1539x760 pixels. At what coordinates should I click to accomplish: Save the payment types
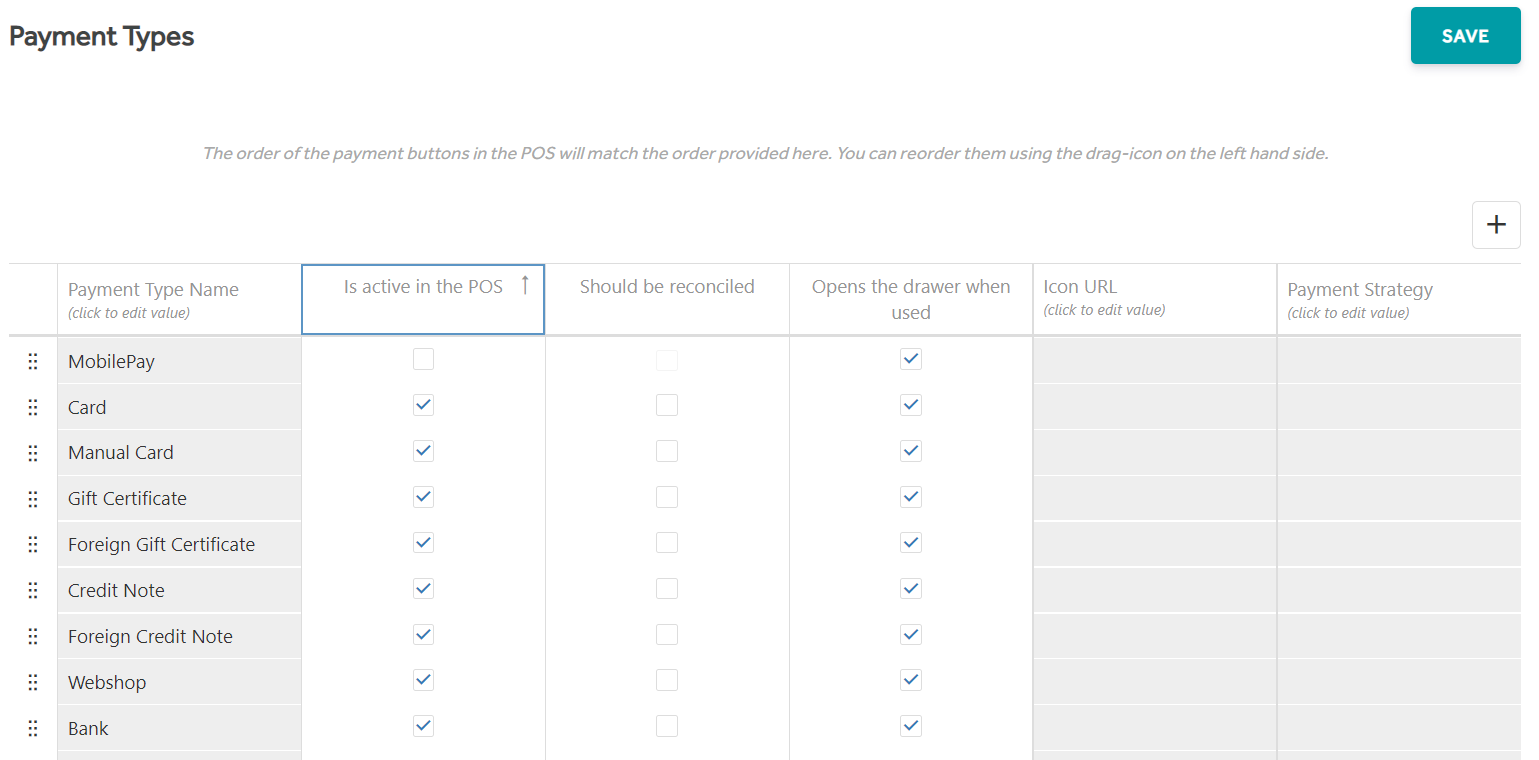(x=1465, y=36)
